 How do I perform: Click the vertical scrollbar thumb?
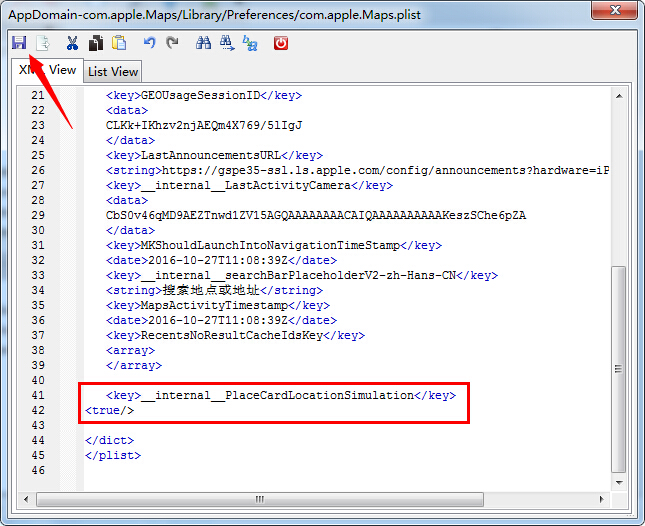click(x=619, y=369)
